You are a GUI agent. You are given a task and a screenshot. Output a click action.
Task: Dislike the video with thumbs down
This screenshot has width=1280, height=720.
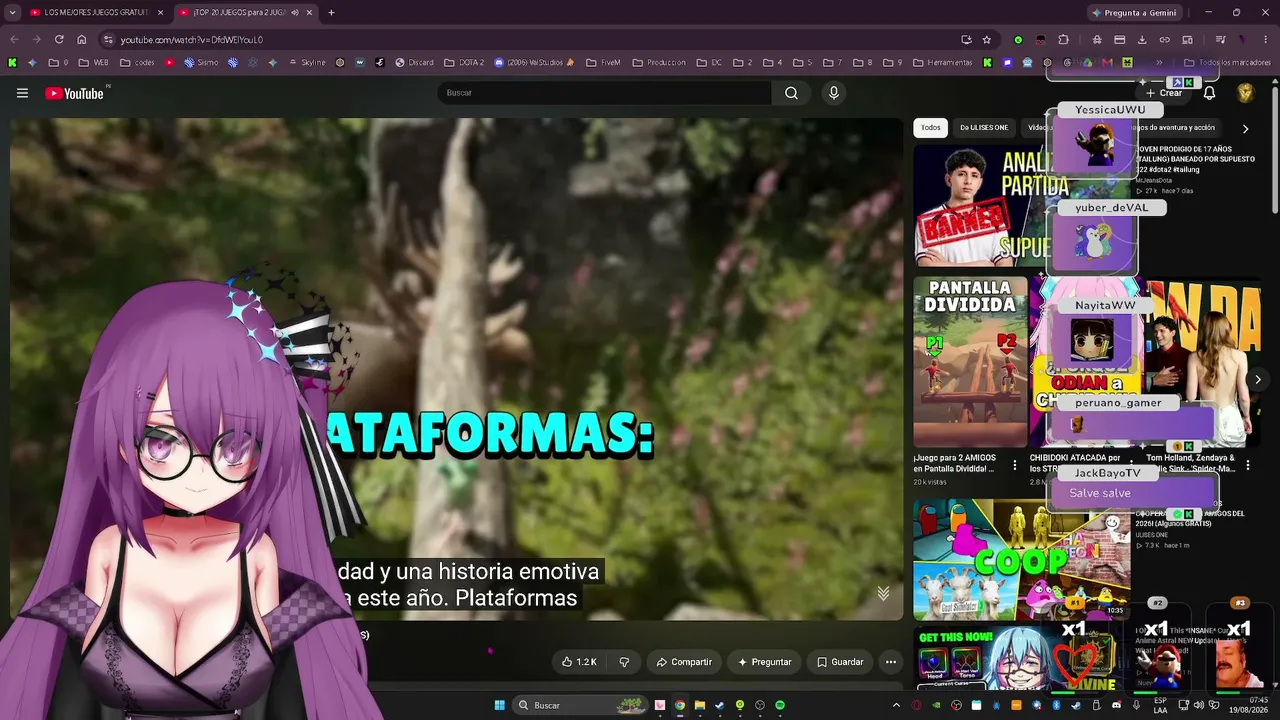tap(624, 662)
